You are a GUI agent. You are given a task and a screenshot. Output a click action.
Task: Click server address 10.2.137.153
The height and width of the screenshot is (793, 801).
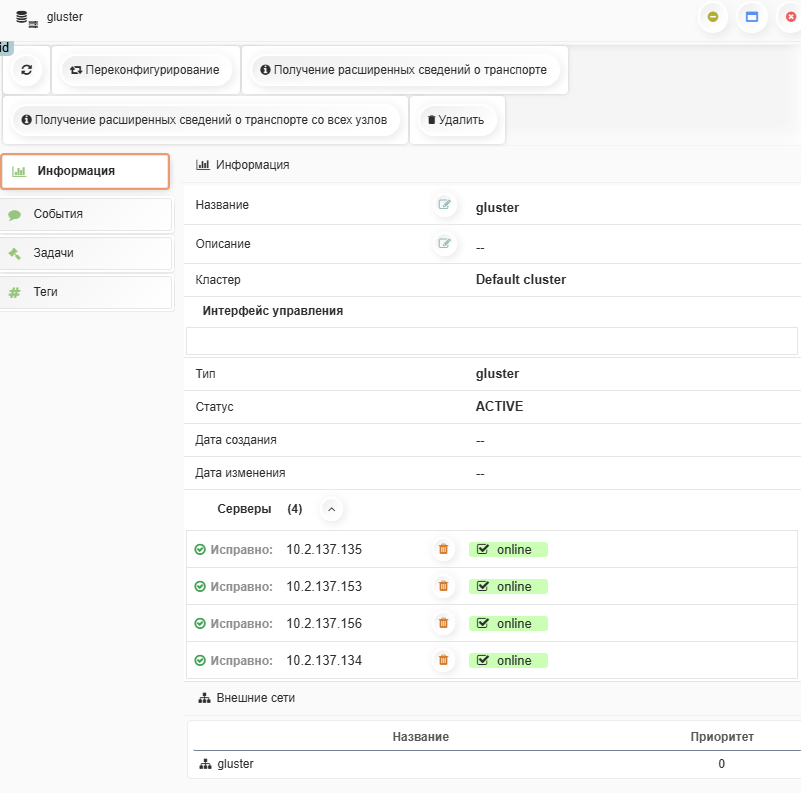[324, 586]
